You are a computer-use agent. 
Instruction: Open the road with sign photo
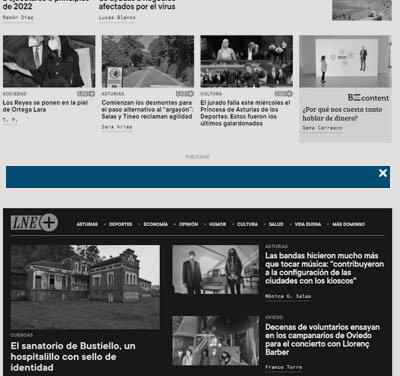pos(148,61)
